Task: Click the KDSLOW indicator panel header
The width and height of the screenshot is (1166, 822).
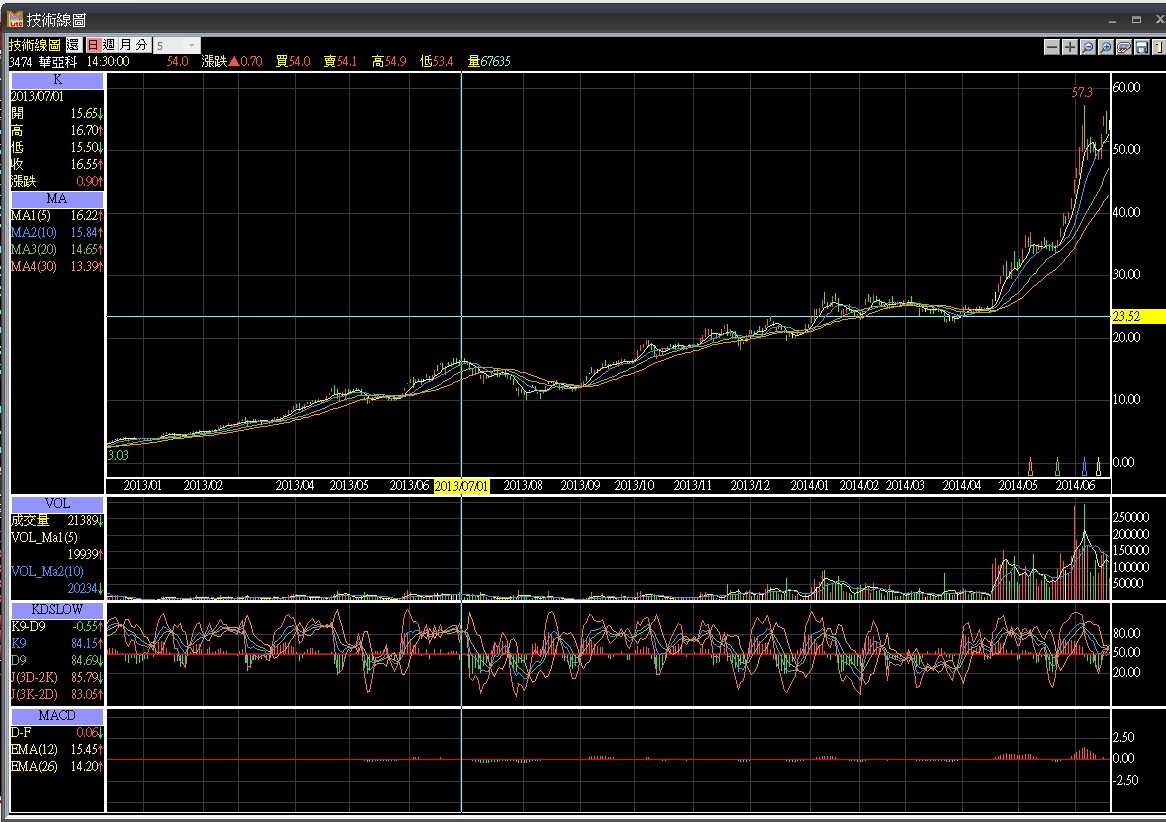Action: (x=57, y=610)
